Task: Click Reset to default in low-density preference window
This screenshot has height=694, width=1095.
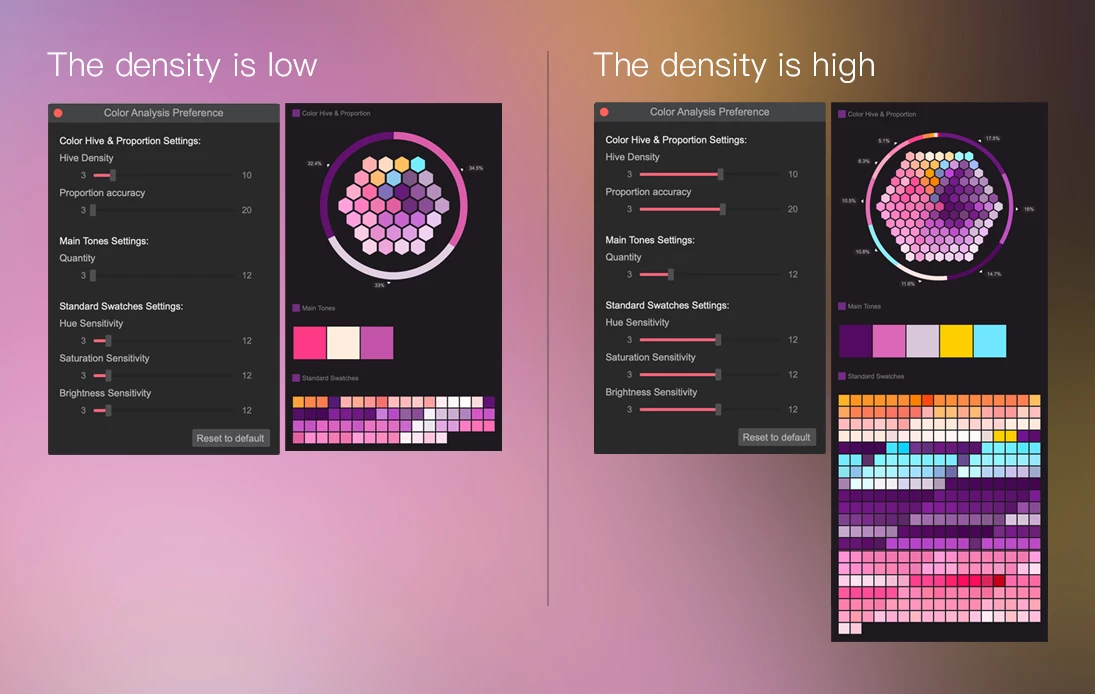Action: click(230, 438)
